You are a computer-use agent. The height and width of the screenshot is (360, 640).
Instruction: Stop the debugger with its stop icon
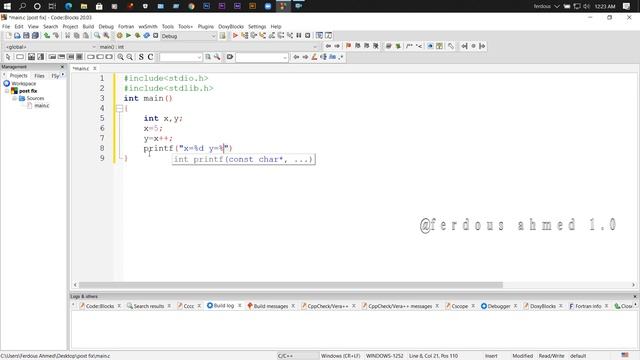[x=308, y=36]
